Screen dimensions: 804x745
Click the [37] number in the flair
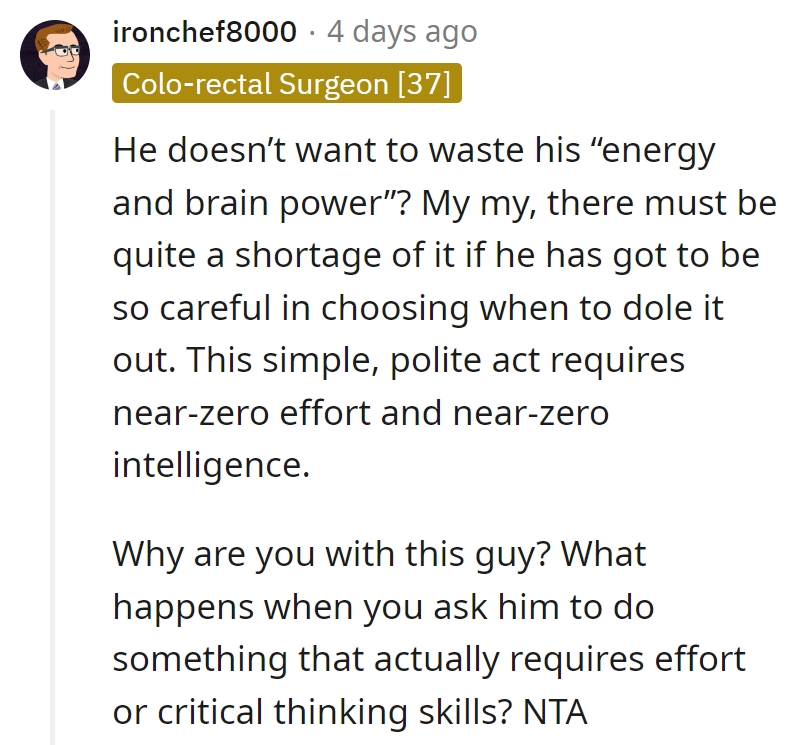(424, 84)
